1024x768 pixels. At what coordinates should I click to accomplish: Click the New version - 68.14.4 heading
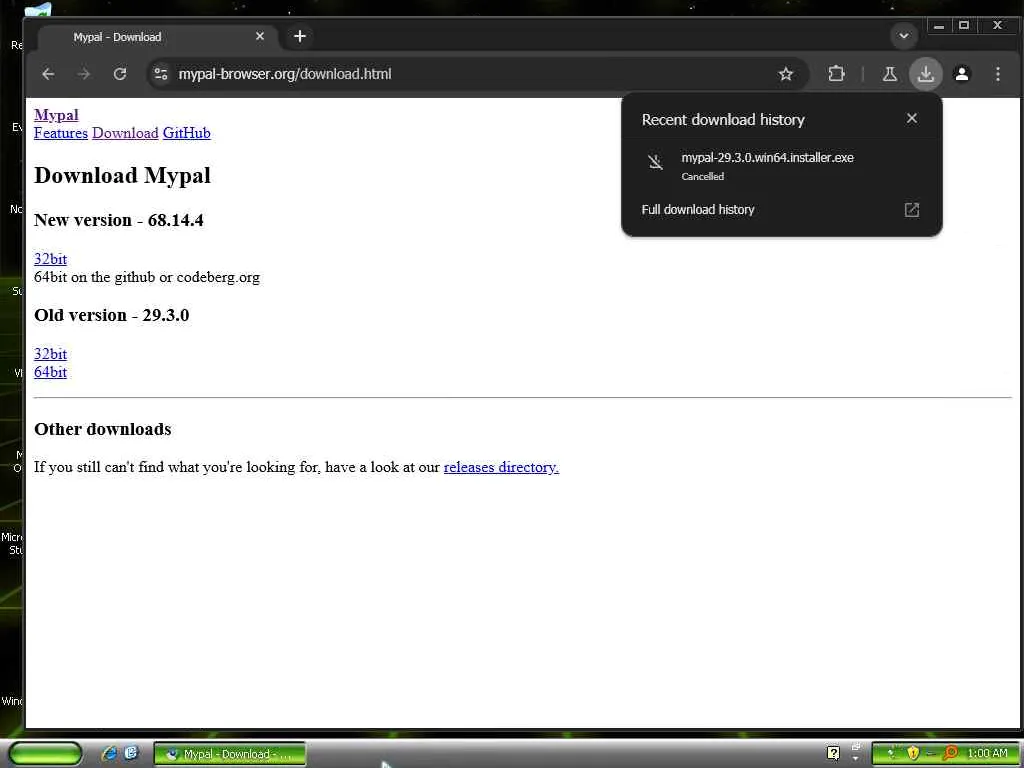pos(119,220)
